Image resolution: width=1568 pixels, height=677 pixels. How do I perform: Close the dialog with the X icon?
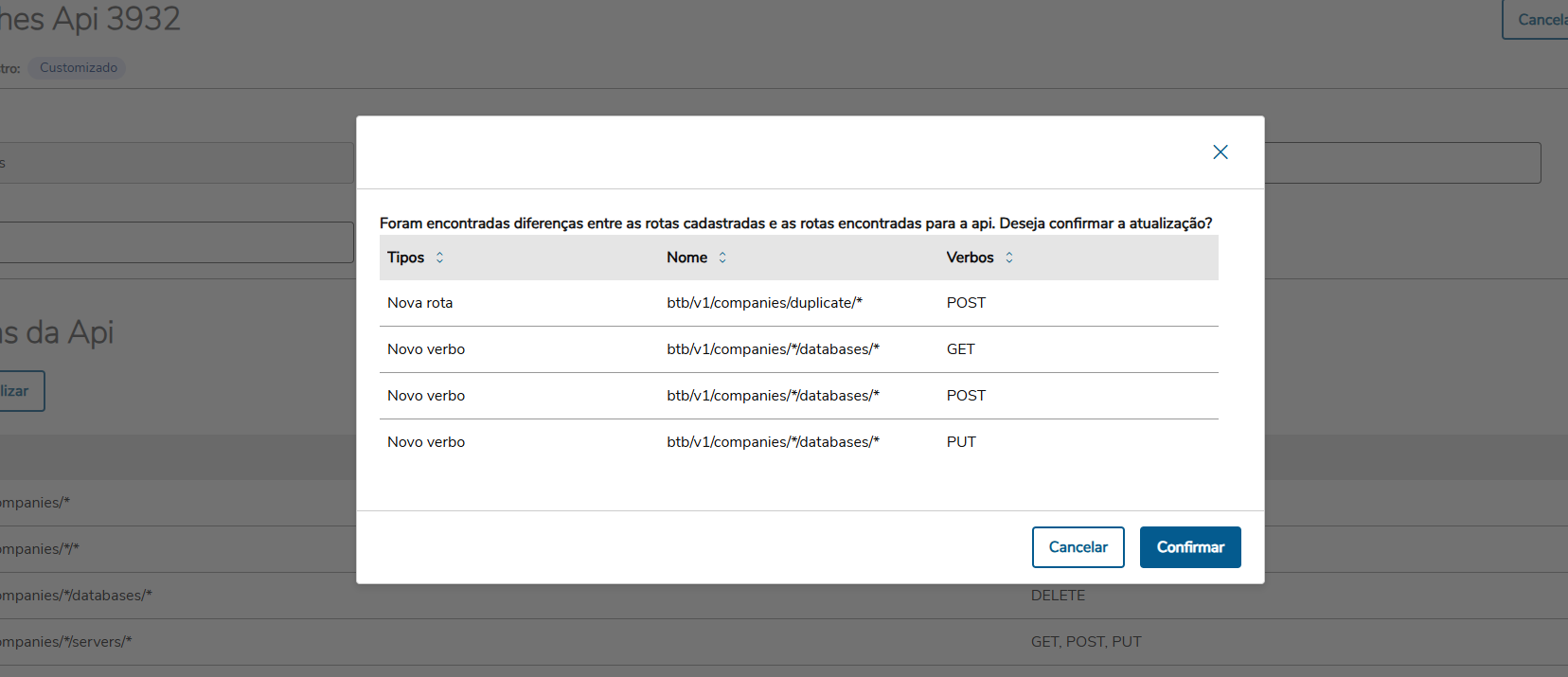click(1220, 152)
